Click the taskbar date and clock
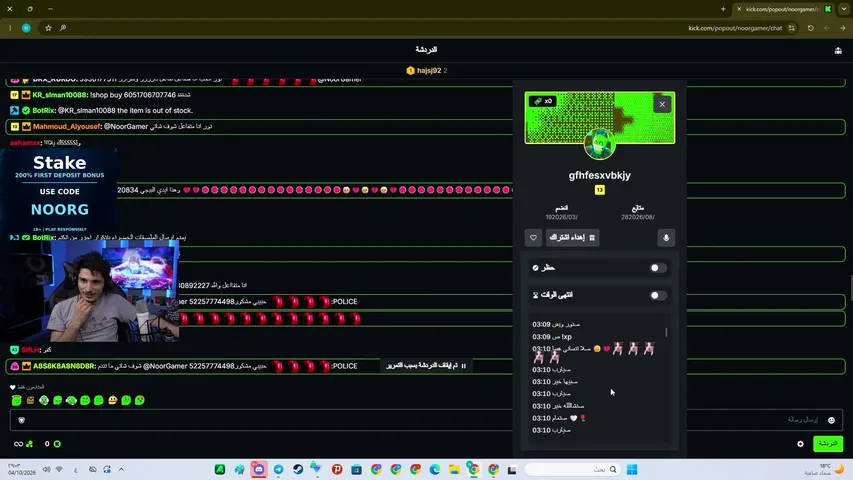The height and width of the screenshot is (480, 853). [21, 469]
